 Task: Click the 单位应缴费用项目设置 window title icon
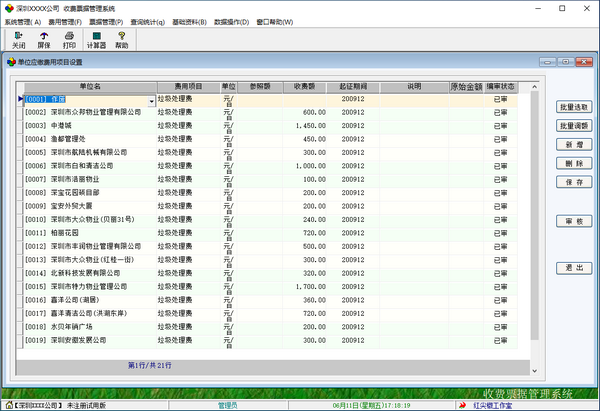pyautogui.click(x=11, y=62)
